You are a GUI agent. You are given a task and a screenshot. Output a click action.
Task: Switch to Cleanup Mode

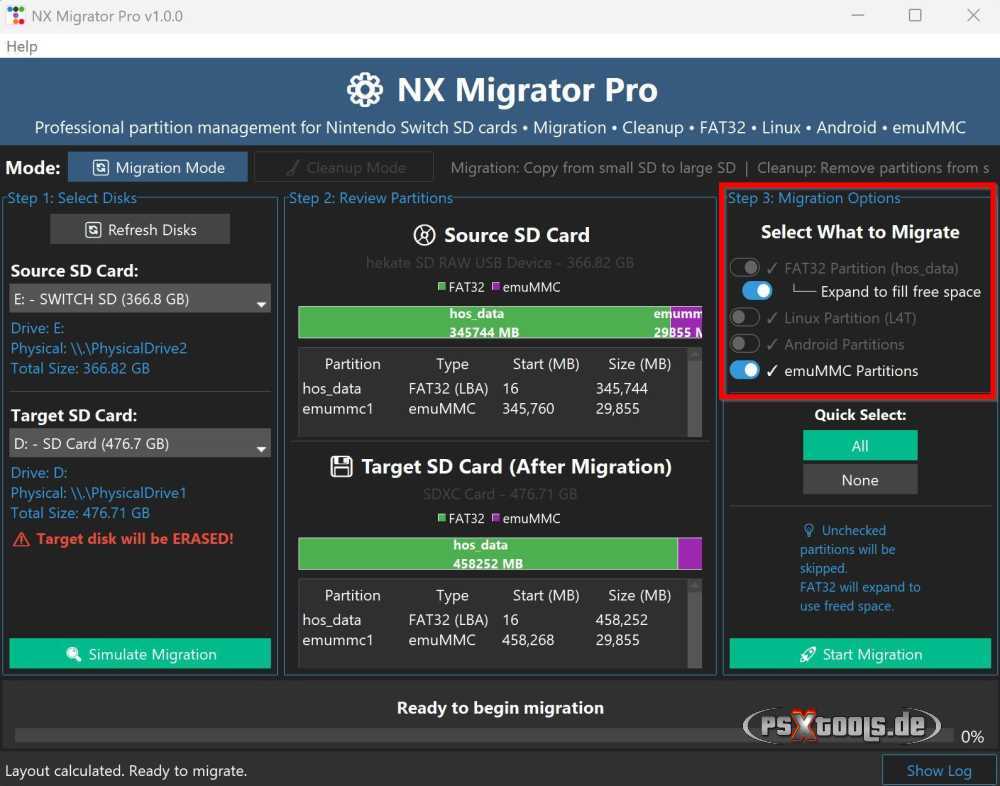click(343, 166)
